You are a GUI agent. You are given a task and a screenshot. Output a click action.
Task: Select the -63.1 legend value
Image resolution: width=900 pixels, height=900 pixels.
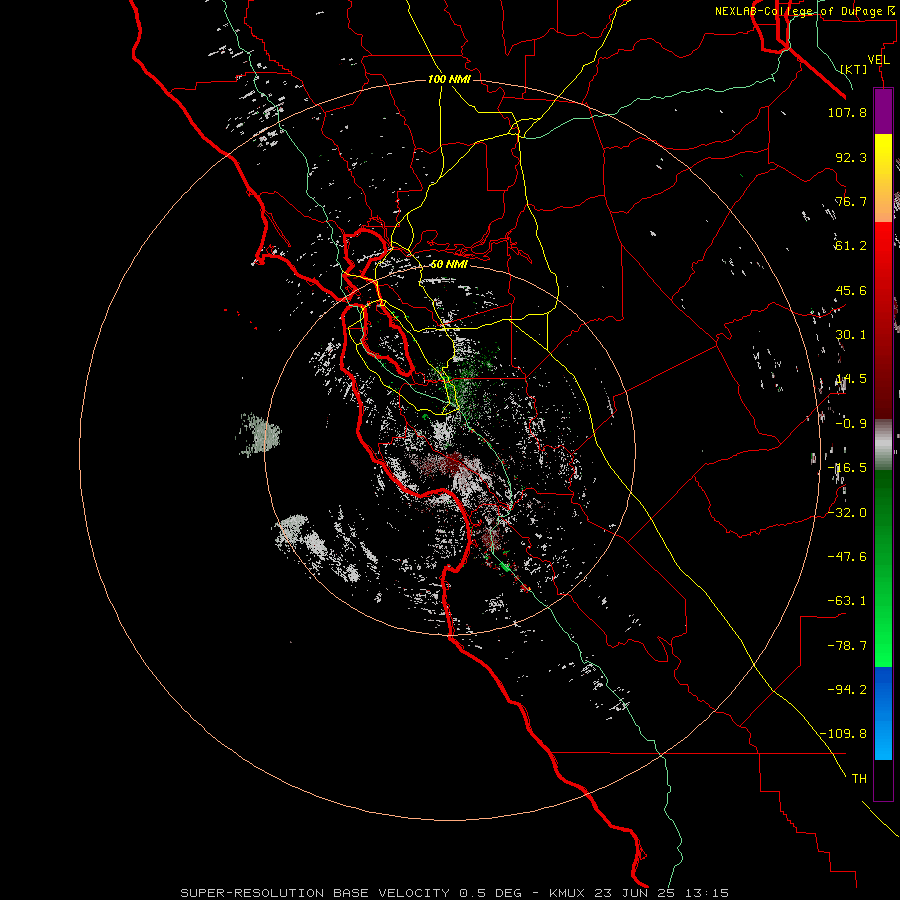point(847,601)
